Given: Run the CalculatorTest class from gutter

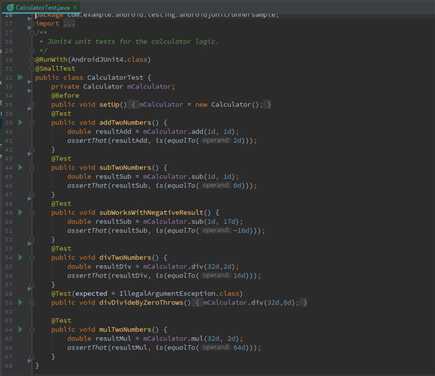Looking at the screenshot, I should click(20, 77).
